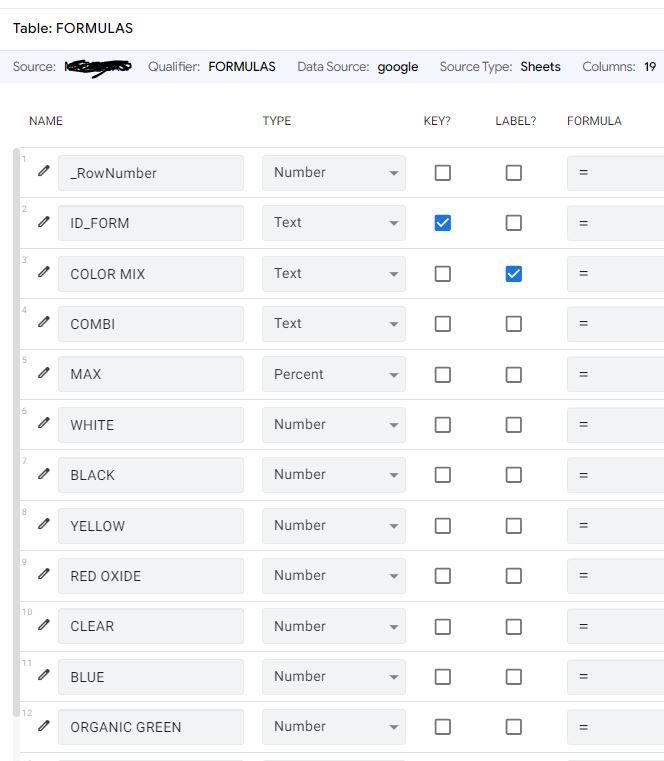Check KEY box for ORGANIC GREEN
Viewport: 664px width, 761px height.
point(443,727)
